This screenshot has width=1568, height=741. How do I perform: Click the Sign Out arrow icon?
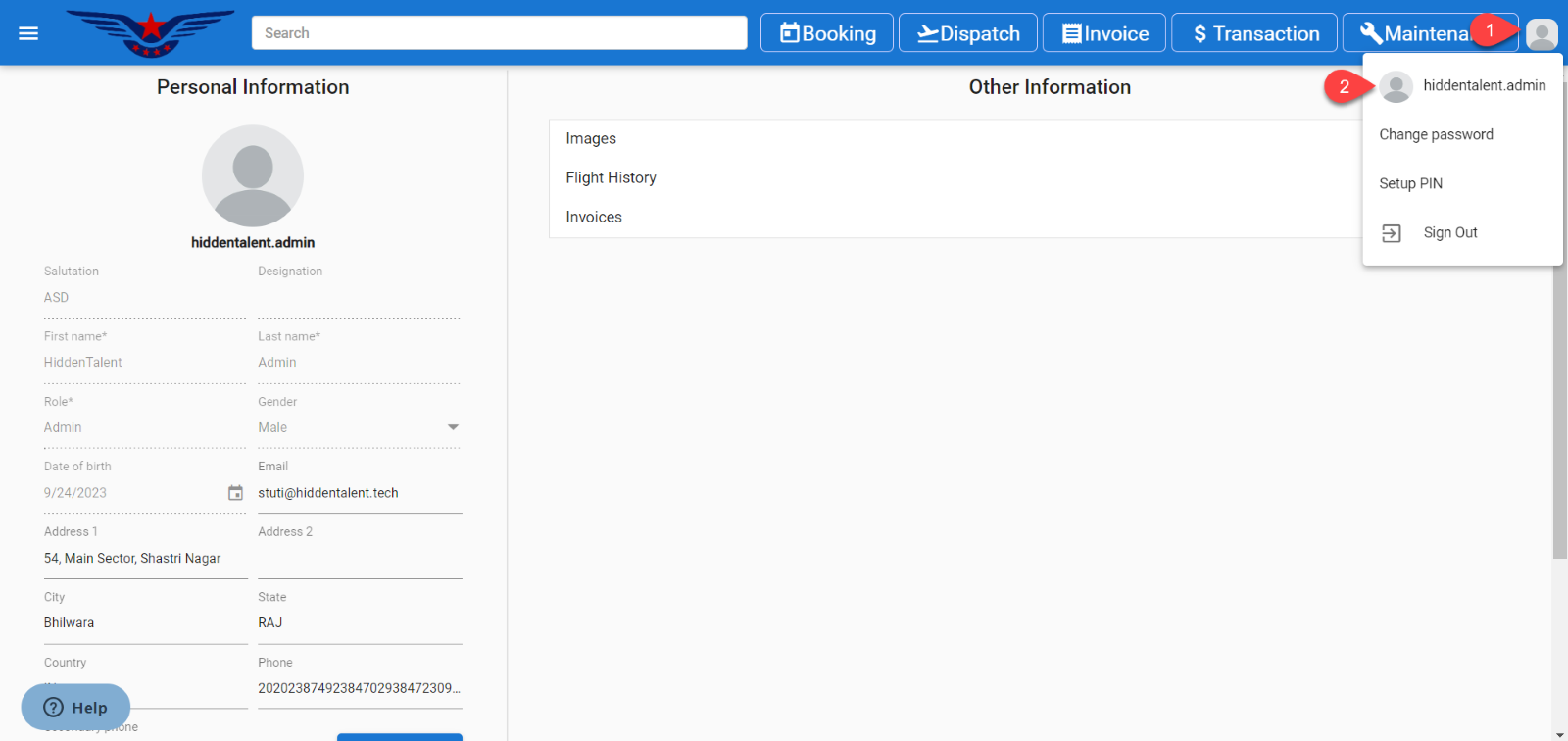pos(1392,233)
